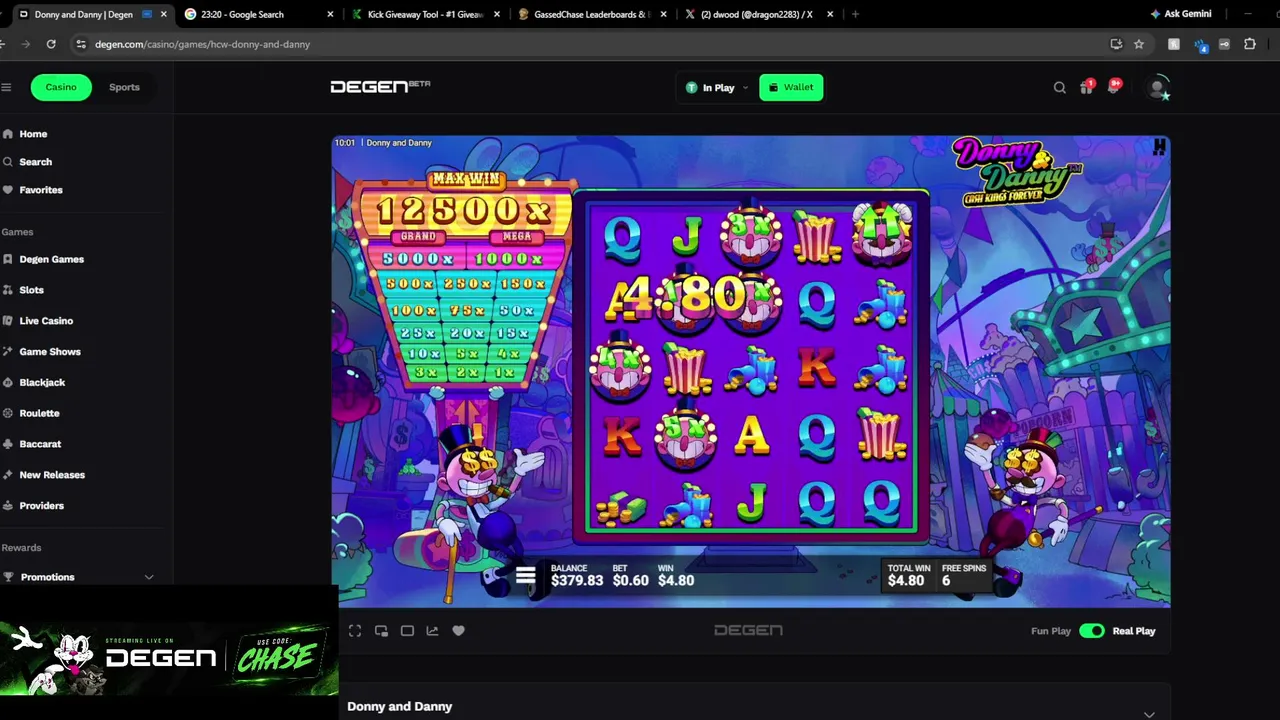1280x720 pixels.
Task: Expand the Donny and Danny info panel
Action: point(1149,714)
